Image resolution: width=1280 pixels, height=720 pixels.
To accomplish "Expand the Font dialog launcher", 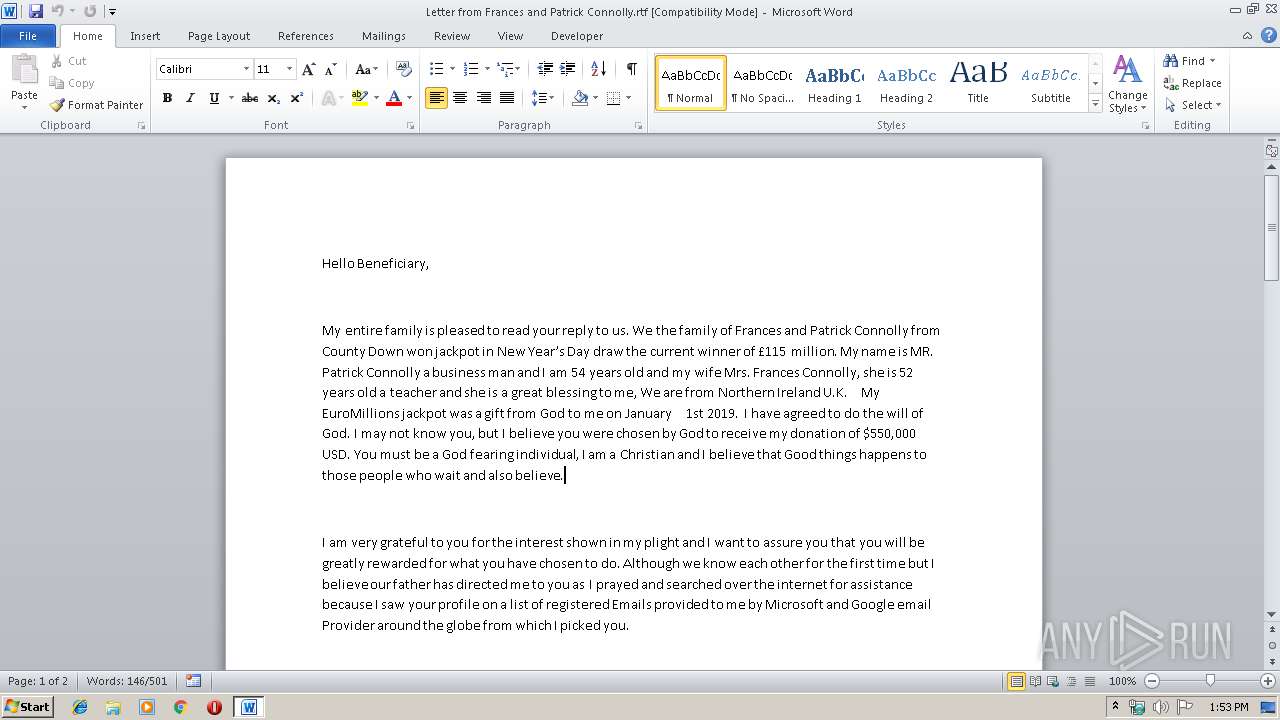I will click(x=411, y=126).
